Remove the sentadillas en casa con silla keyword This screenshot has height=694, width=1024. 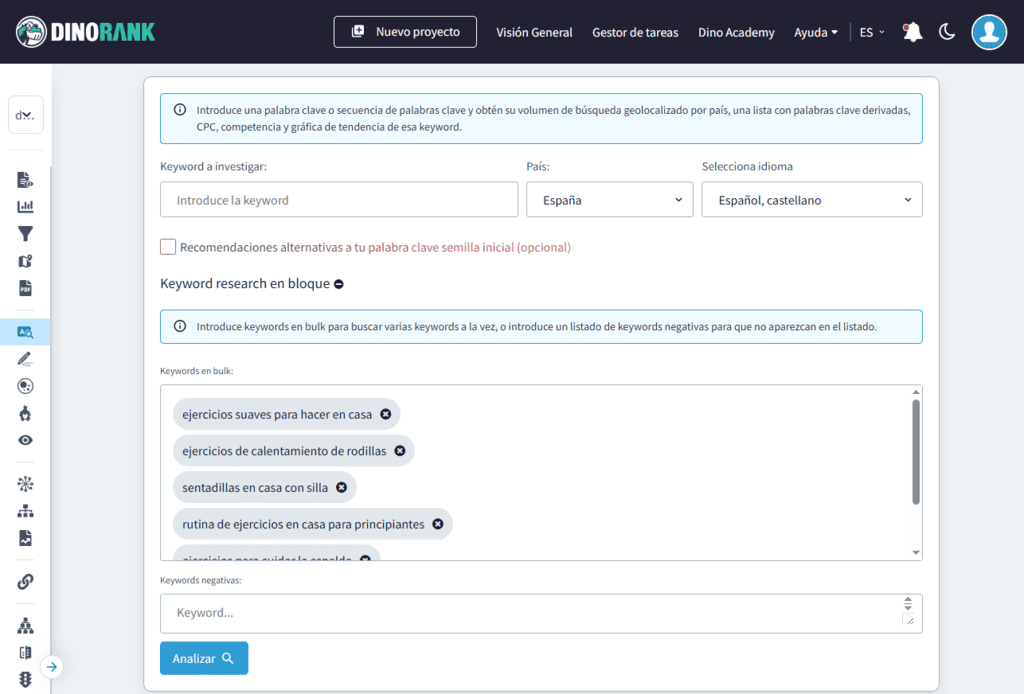point(339,487)
